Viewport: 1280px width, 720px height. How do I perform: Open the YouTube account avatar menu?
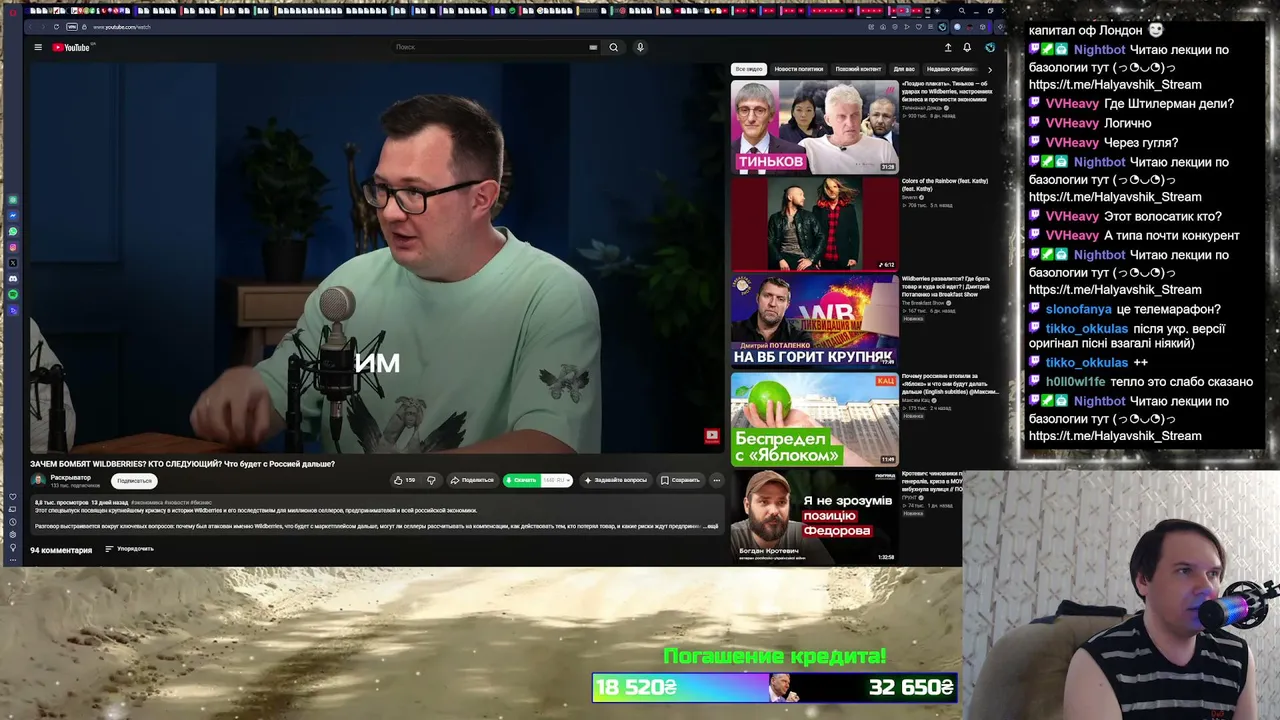tap(990, 47)
